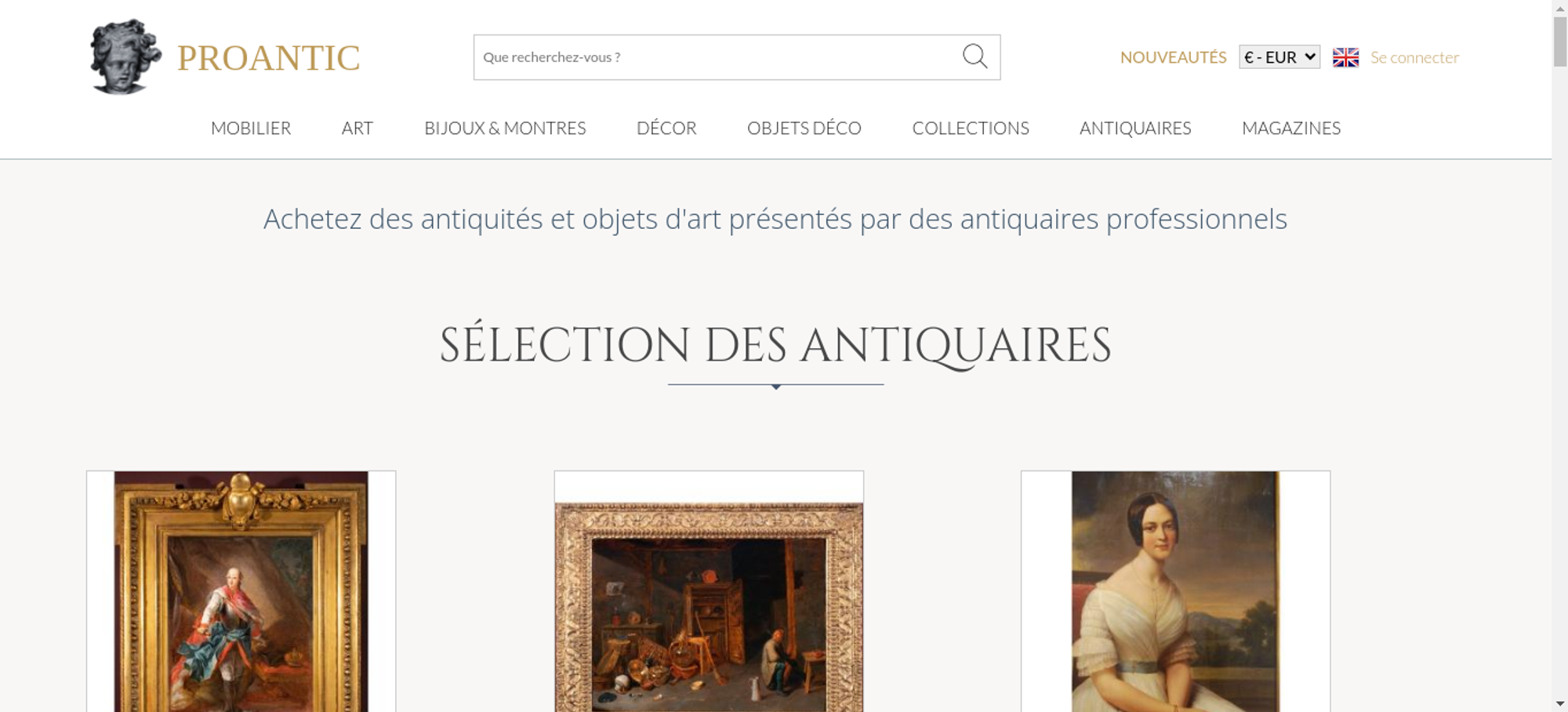Click the magnifying glass search icon
1568x712 pixels.
pos(975,56)
